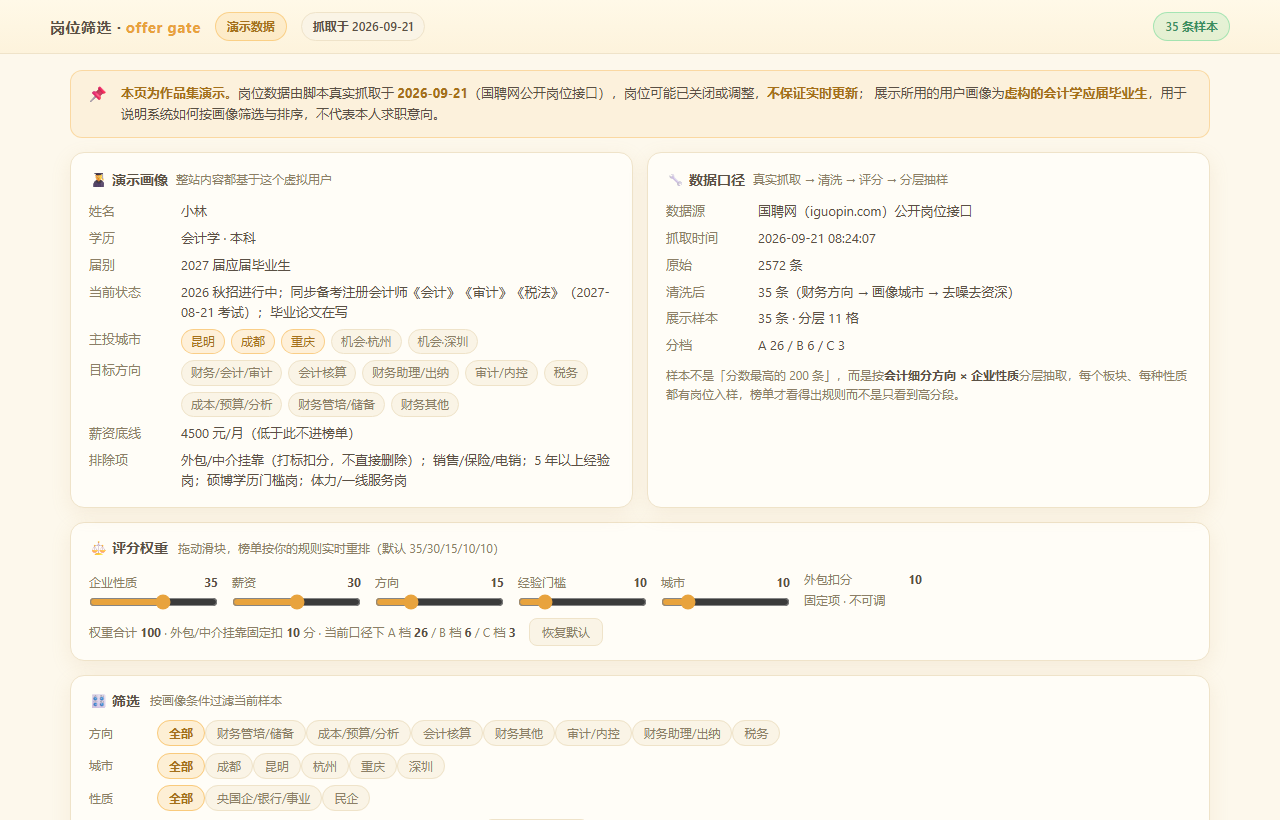This screenshot has width=1280, height=820.
Task: Click the 昆明 tag in 主投城市 row
Action: pos(203,341)
